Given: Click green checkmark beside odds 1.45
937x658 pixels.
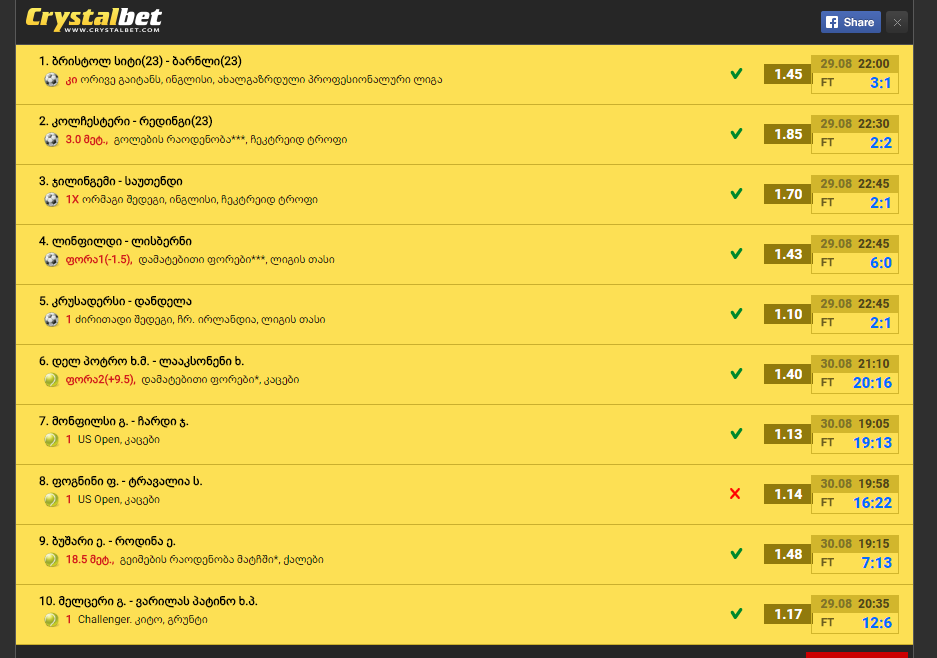Looking at the screenshot, I should (736, 74).
